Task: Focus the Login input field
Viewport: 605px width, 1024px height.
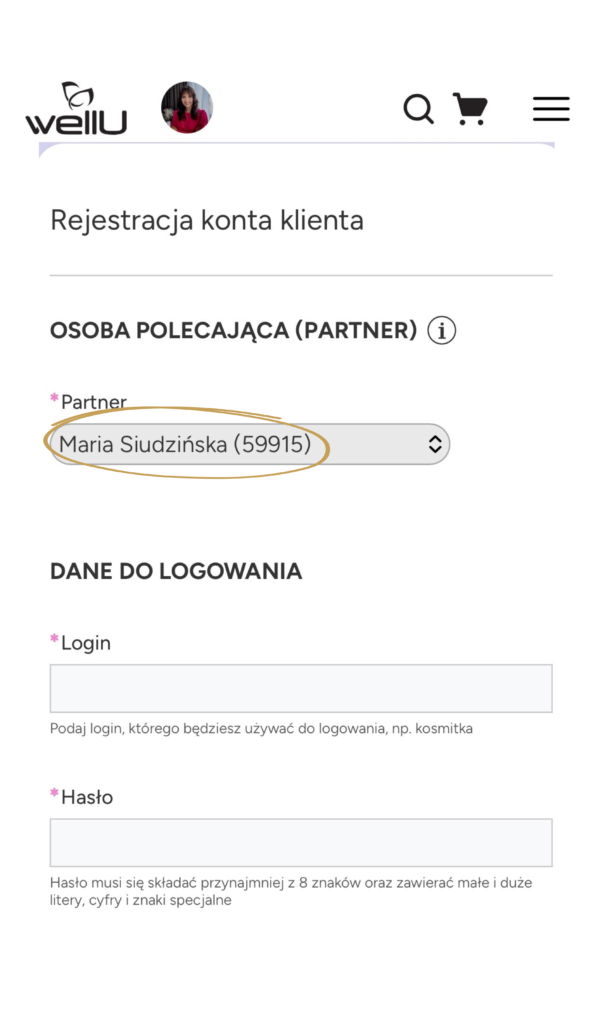Action: tap(301, 688)
